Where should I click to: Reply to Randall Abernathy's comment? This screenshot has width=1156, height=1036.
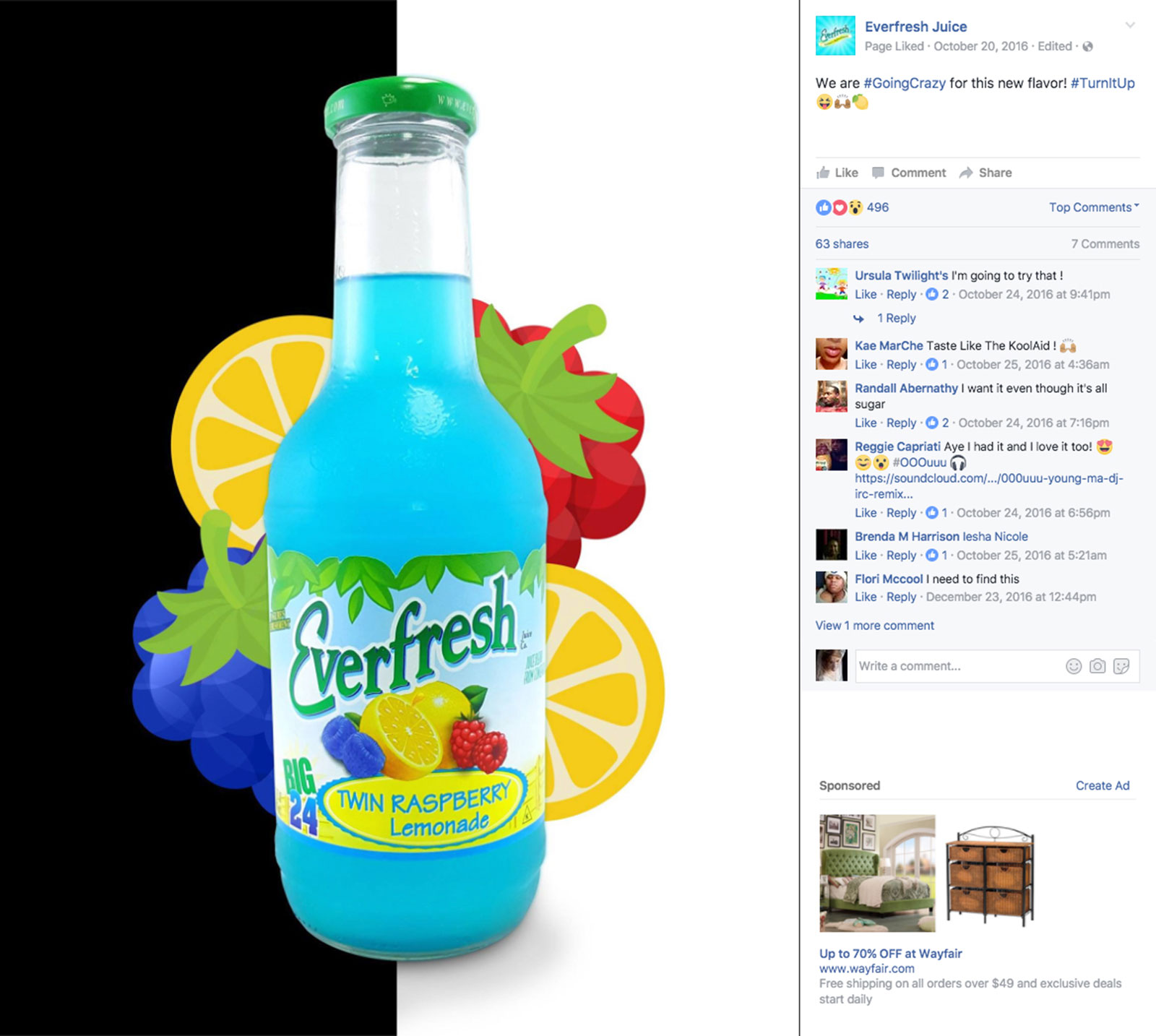pos(901,423)
